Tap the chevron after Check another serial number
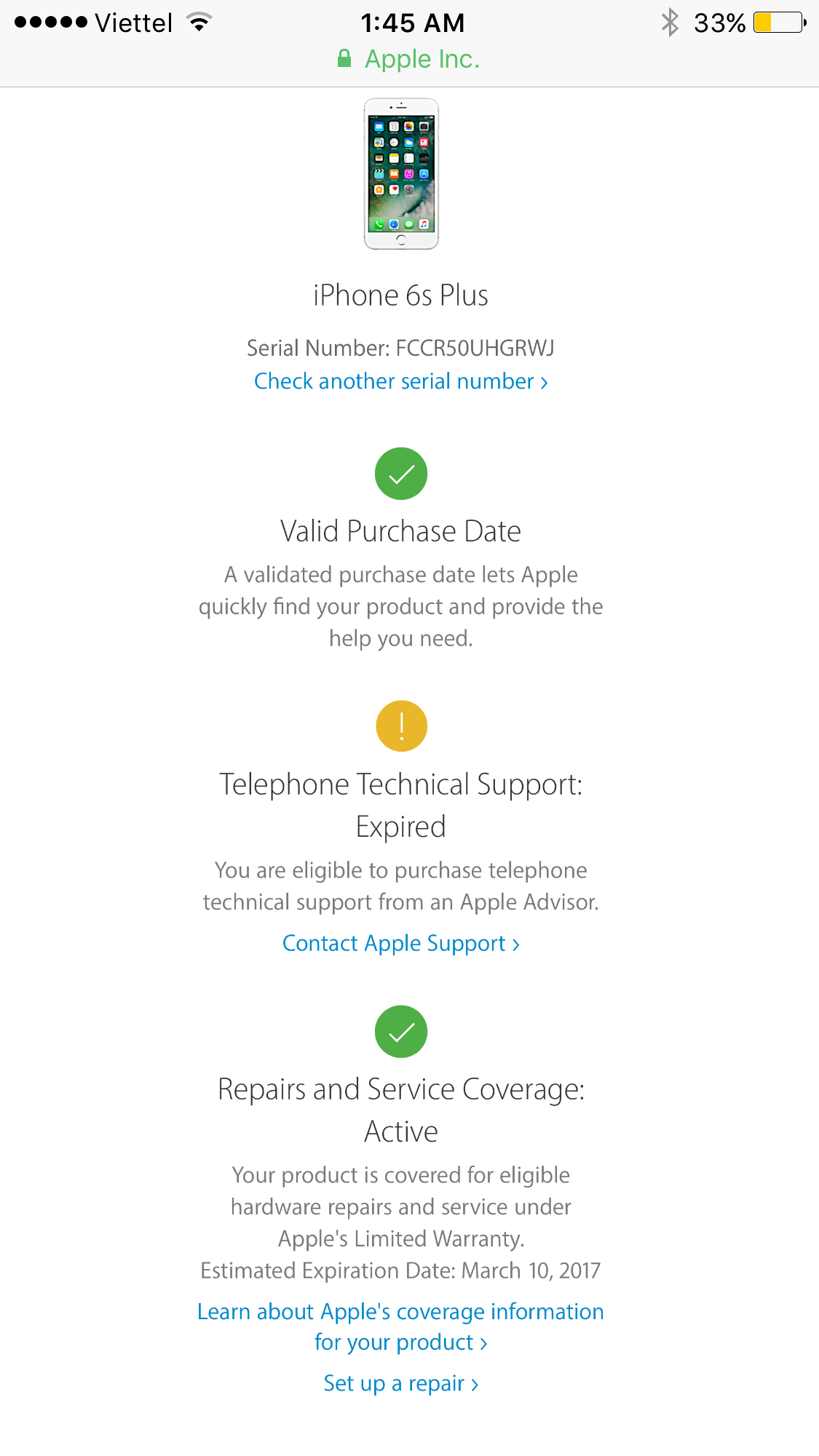Viewport: 819px width, 1456px height. (544, 383)
